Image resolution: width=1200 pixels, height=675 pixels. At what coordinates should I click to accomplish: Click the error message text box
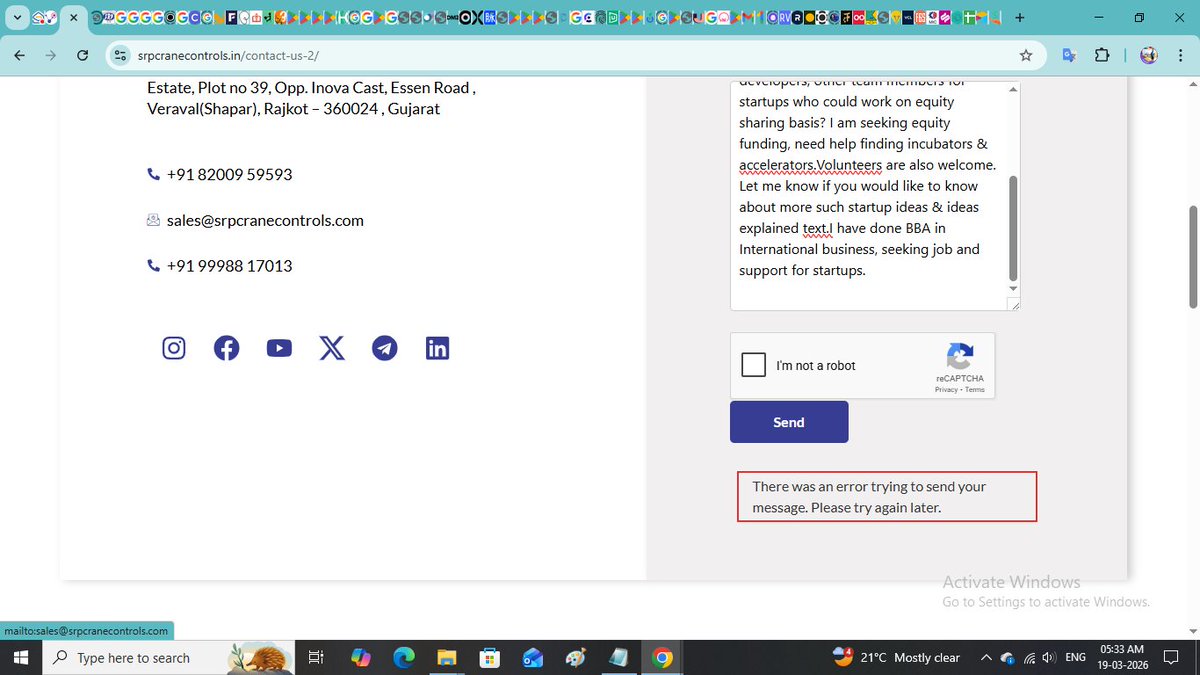coord(887,497)
